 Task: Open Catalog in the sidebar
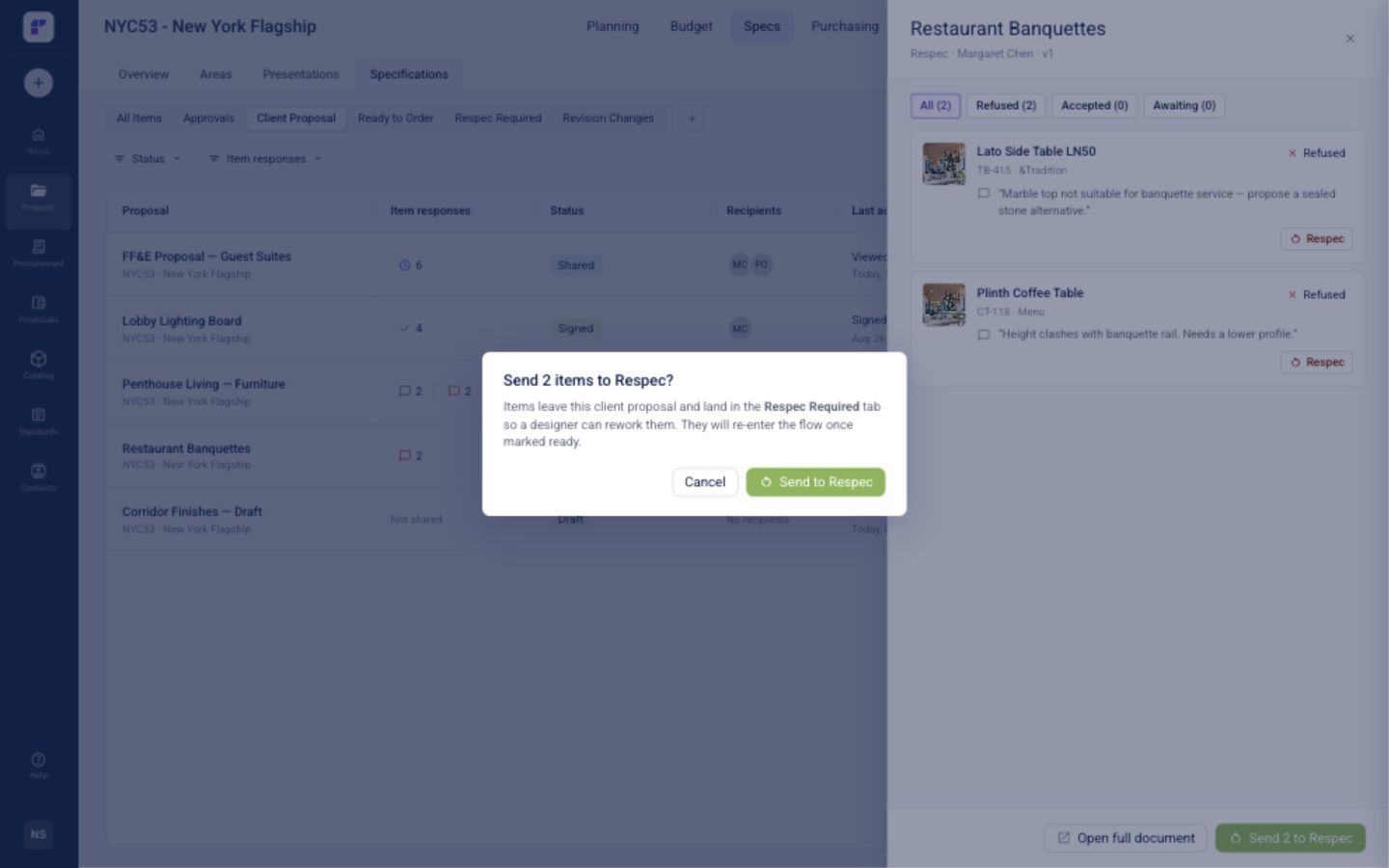click(x=39, y=365)
